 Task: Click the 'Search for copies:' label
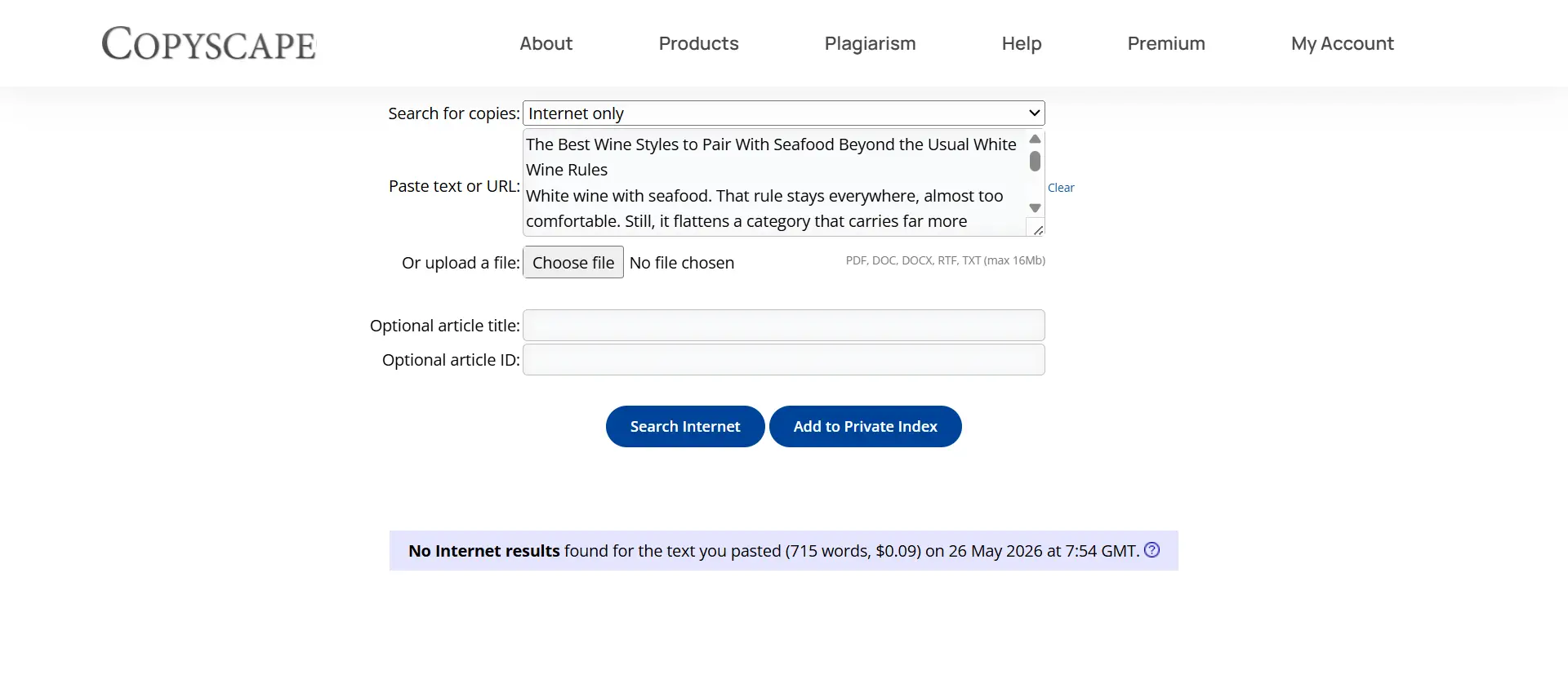tap(454, 113)
